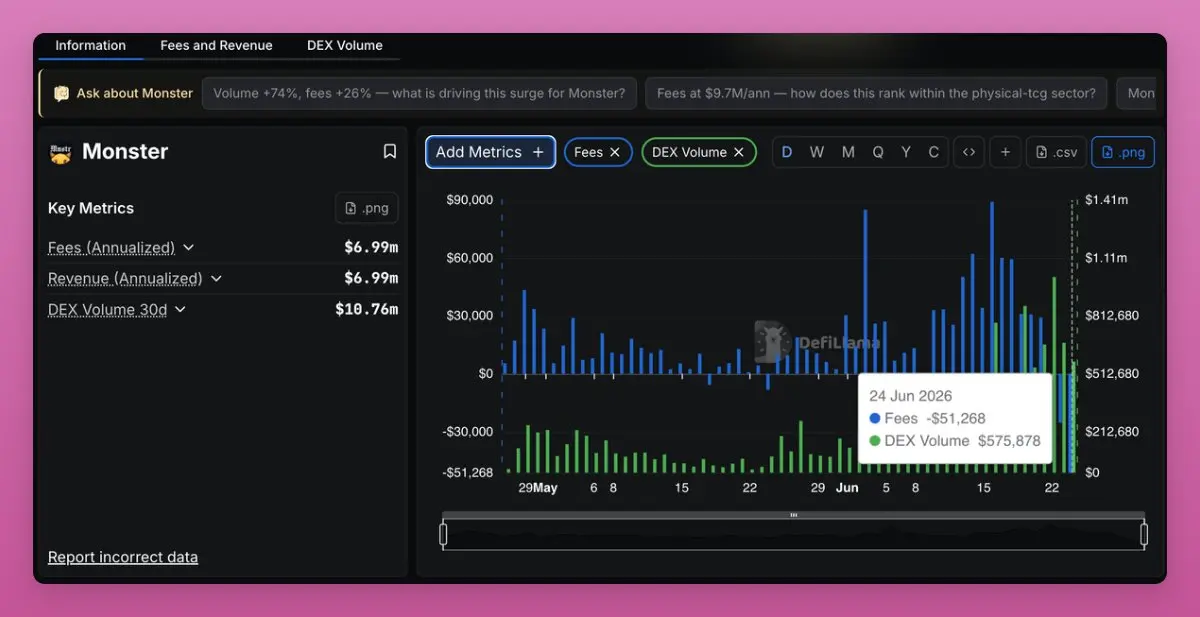Open the DEX Volume tab
The height and width of the screenshot is (617, 1200).
(x=345, y=45)
